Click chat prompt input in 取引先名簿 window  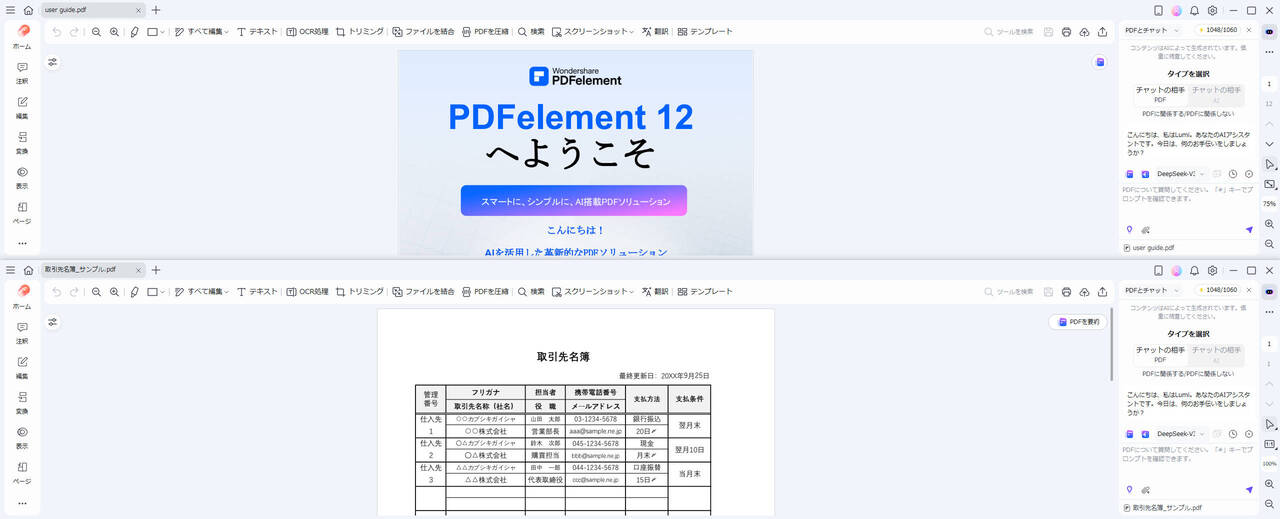1188,459
